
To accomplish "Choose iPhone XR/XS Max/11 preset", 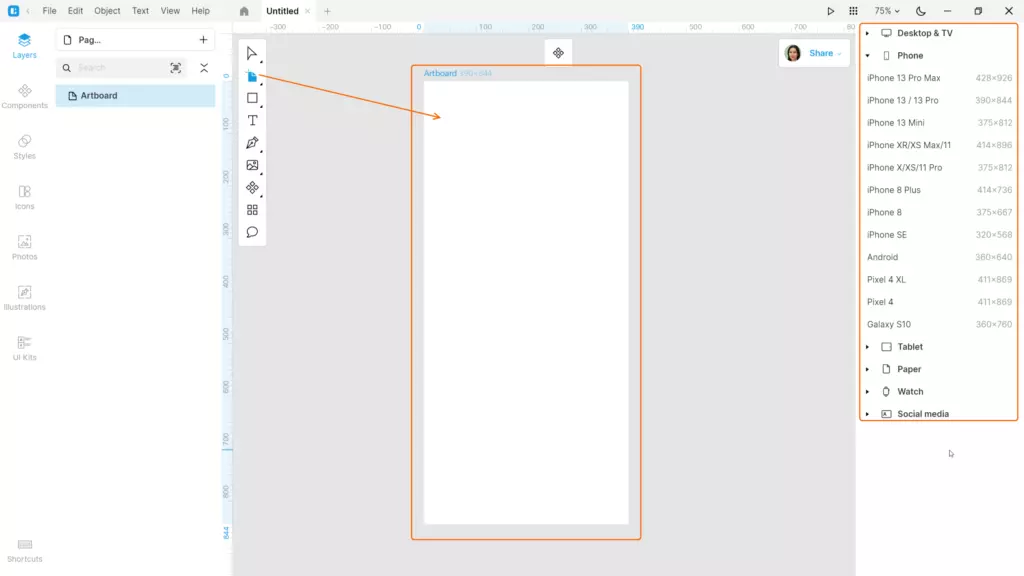I will [x=938, y=145].
